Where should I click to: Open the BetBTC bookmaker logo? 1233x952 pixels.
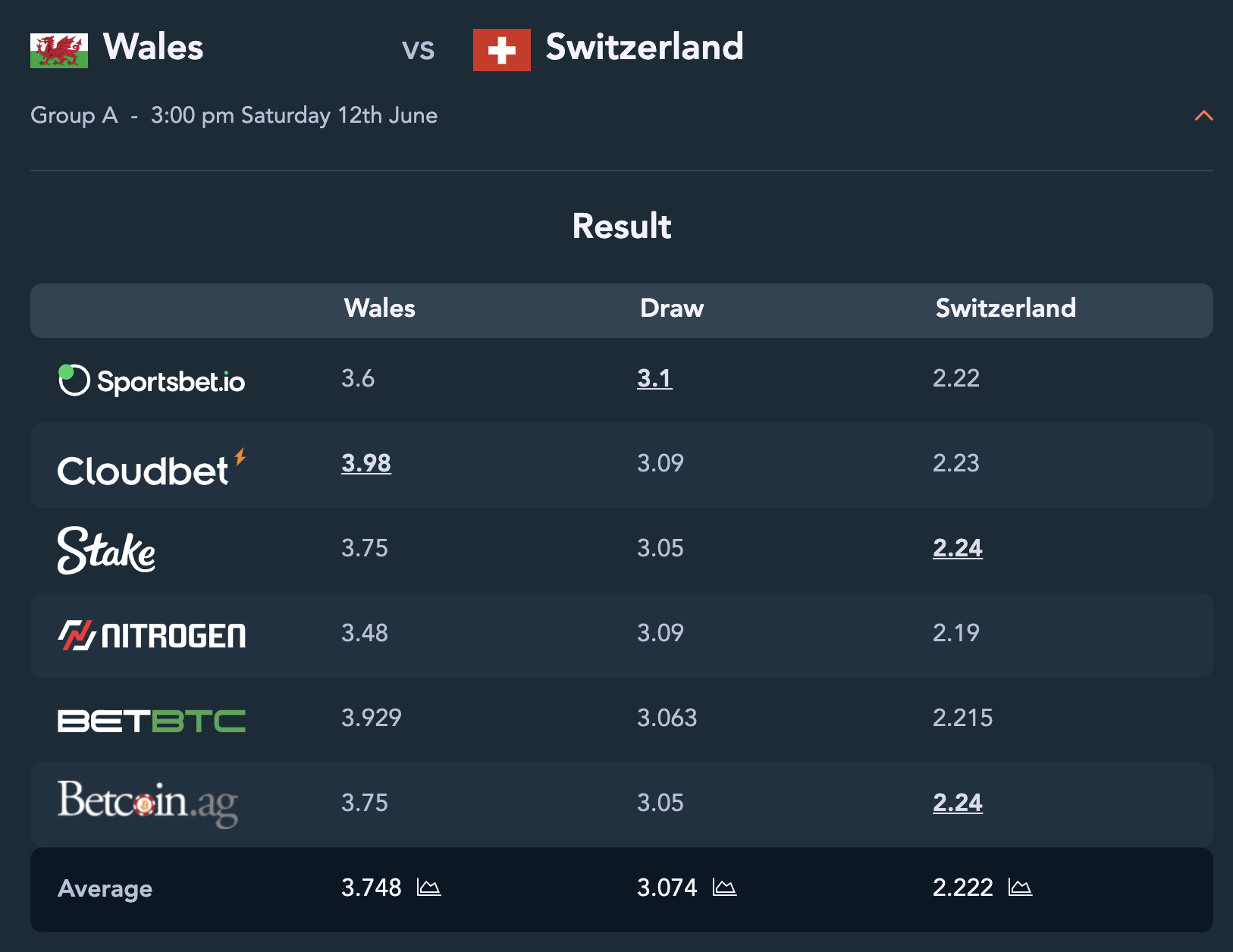tap(152, 721)
